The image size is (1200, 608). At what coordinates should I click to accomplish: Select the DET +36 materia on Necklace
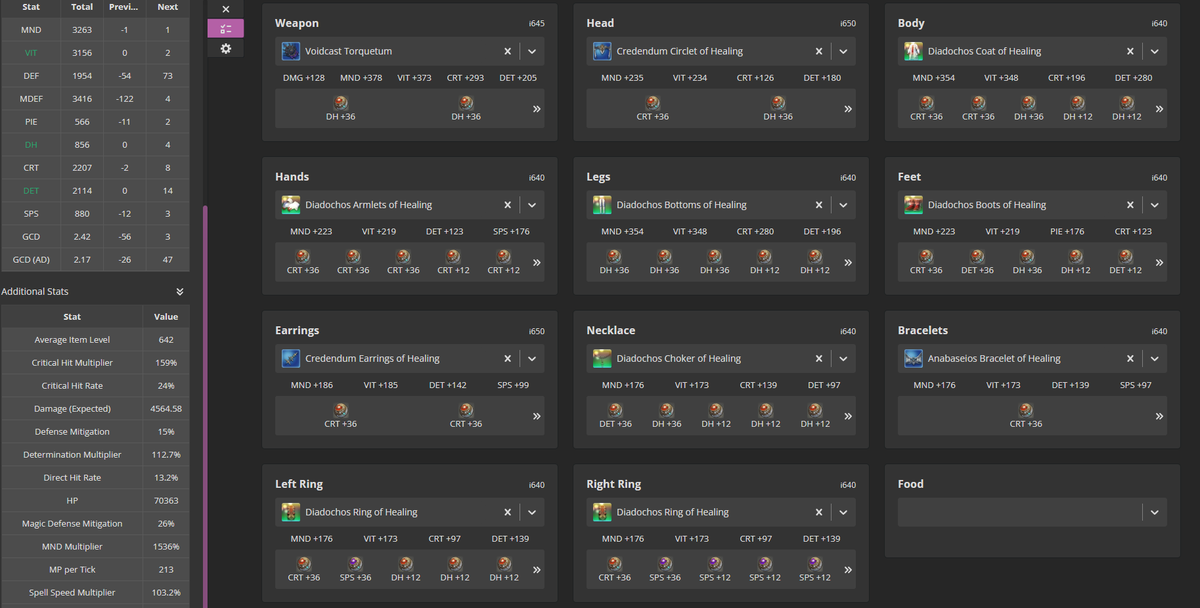(x=615, y=416)
